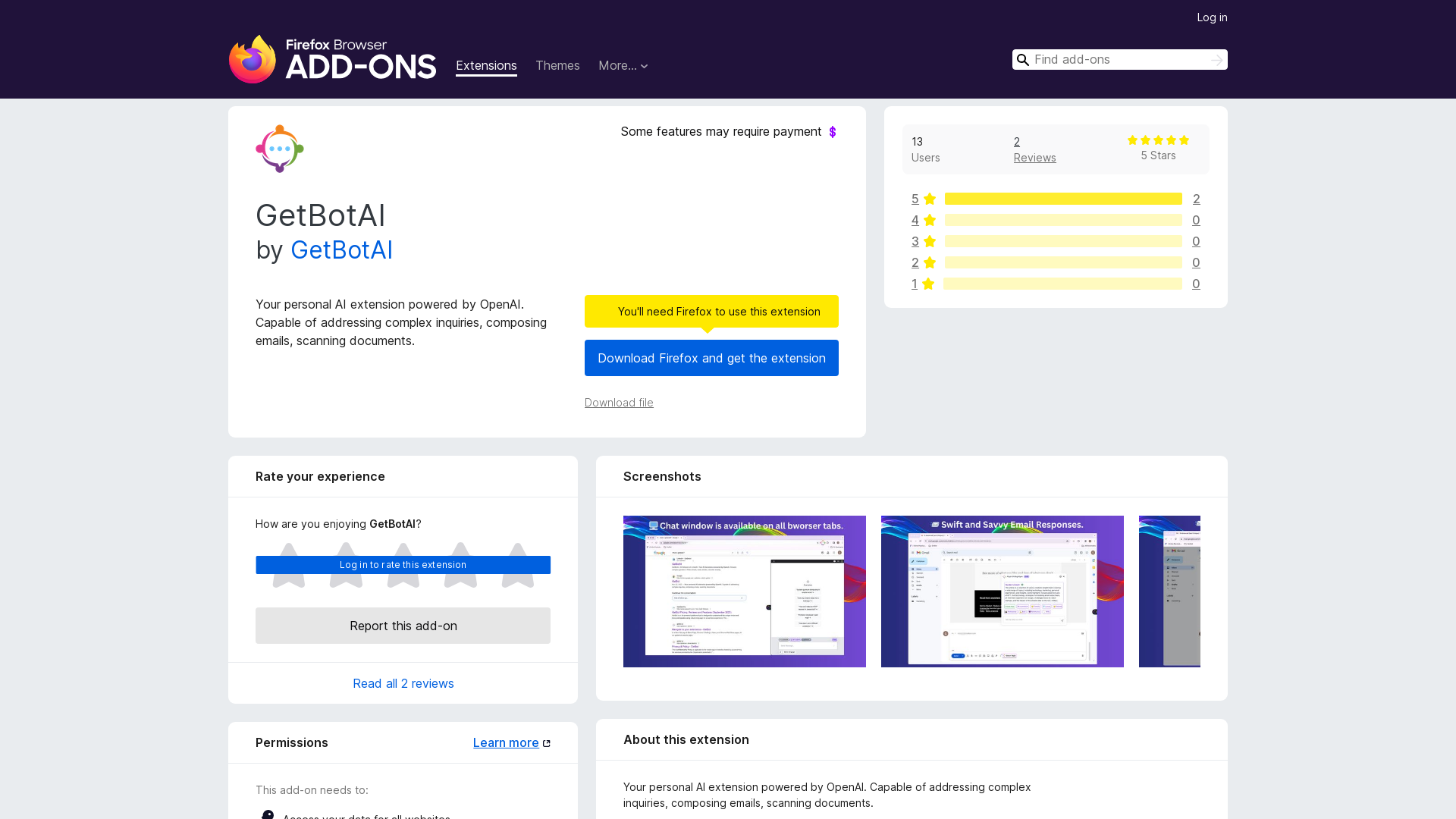Click the Download file link
The image size is (1456, 819).
[619, 403]
